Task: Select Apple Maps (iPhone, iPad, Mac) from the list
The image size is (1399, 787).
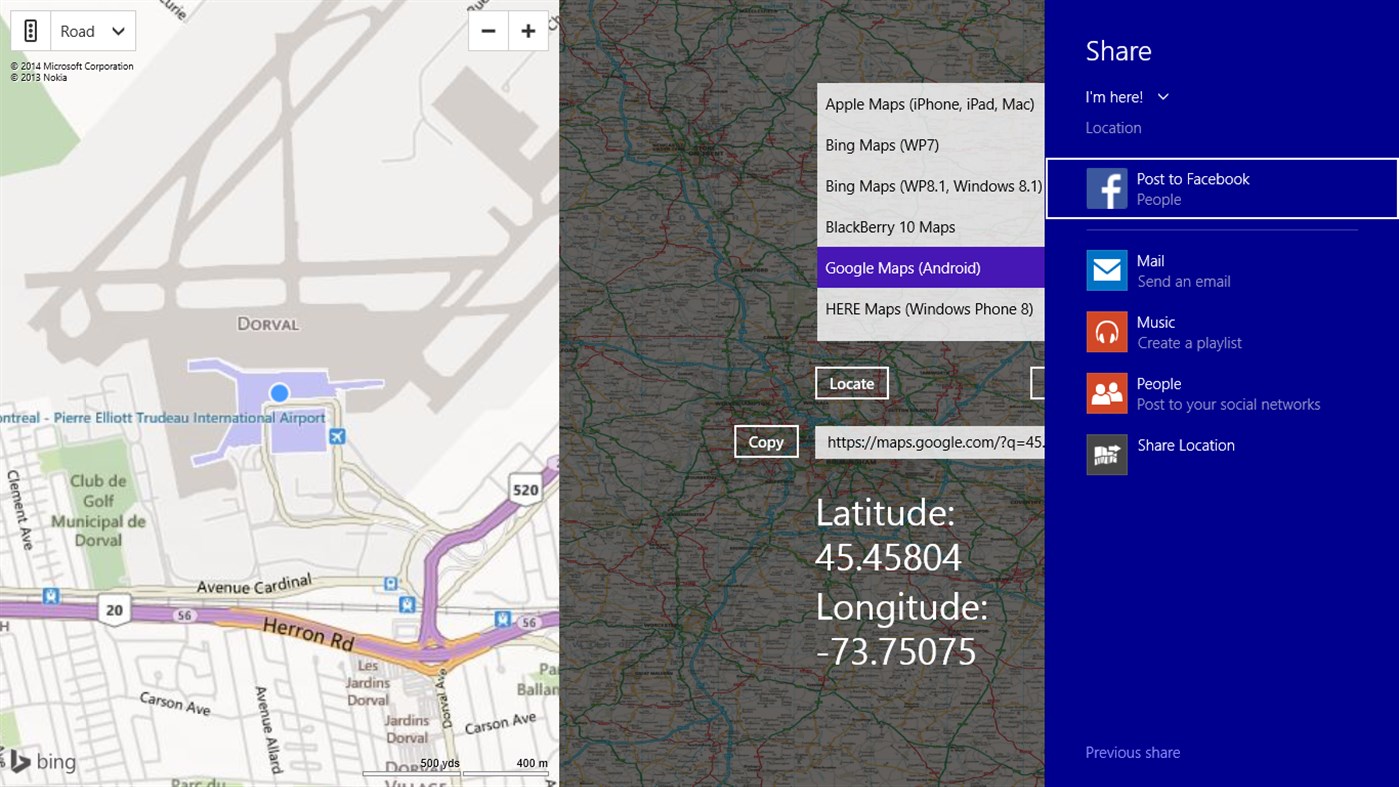Action: pos(928,103)
